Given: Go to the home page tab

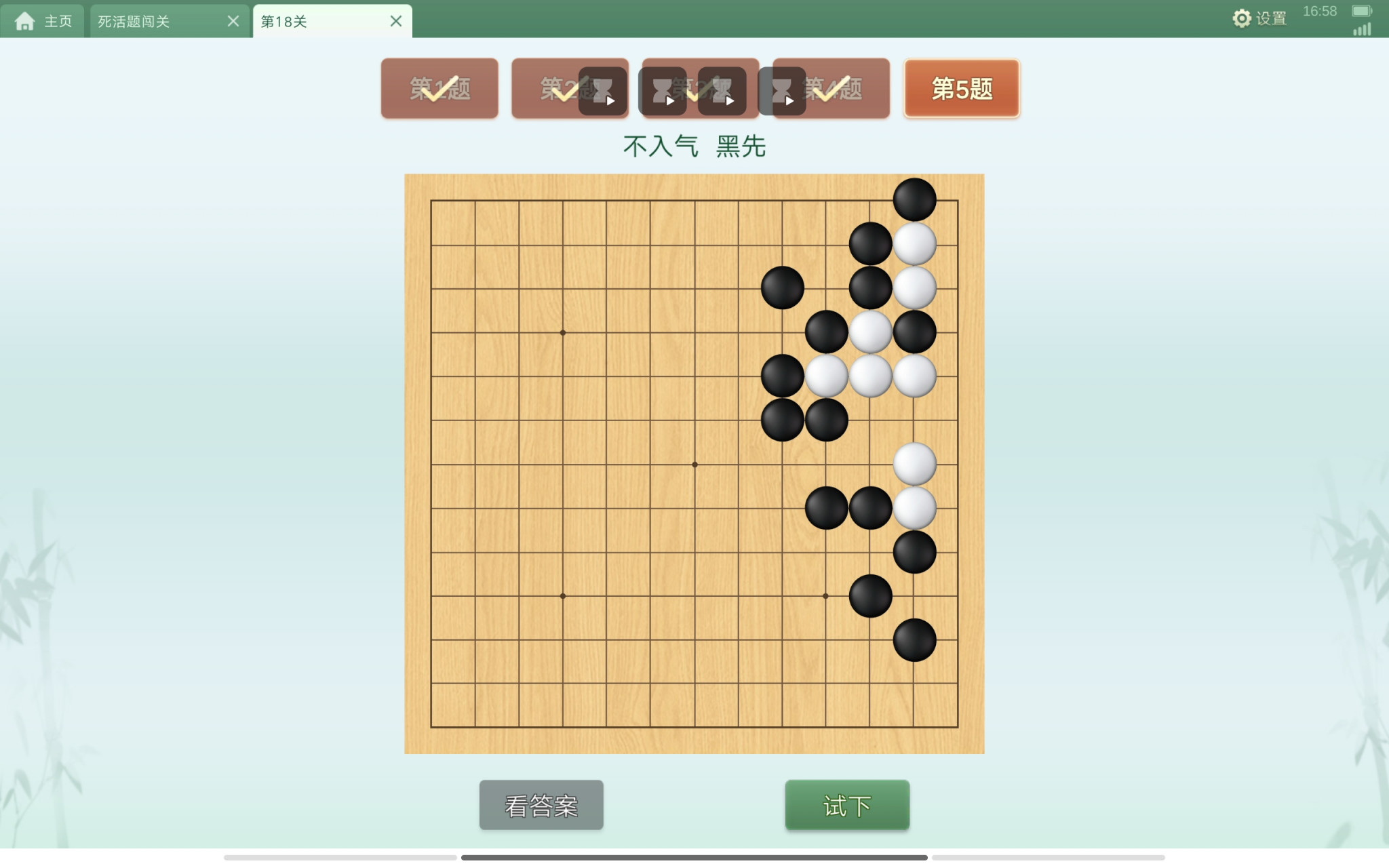Looking at the screenshot, I should (x=43, y=21).
